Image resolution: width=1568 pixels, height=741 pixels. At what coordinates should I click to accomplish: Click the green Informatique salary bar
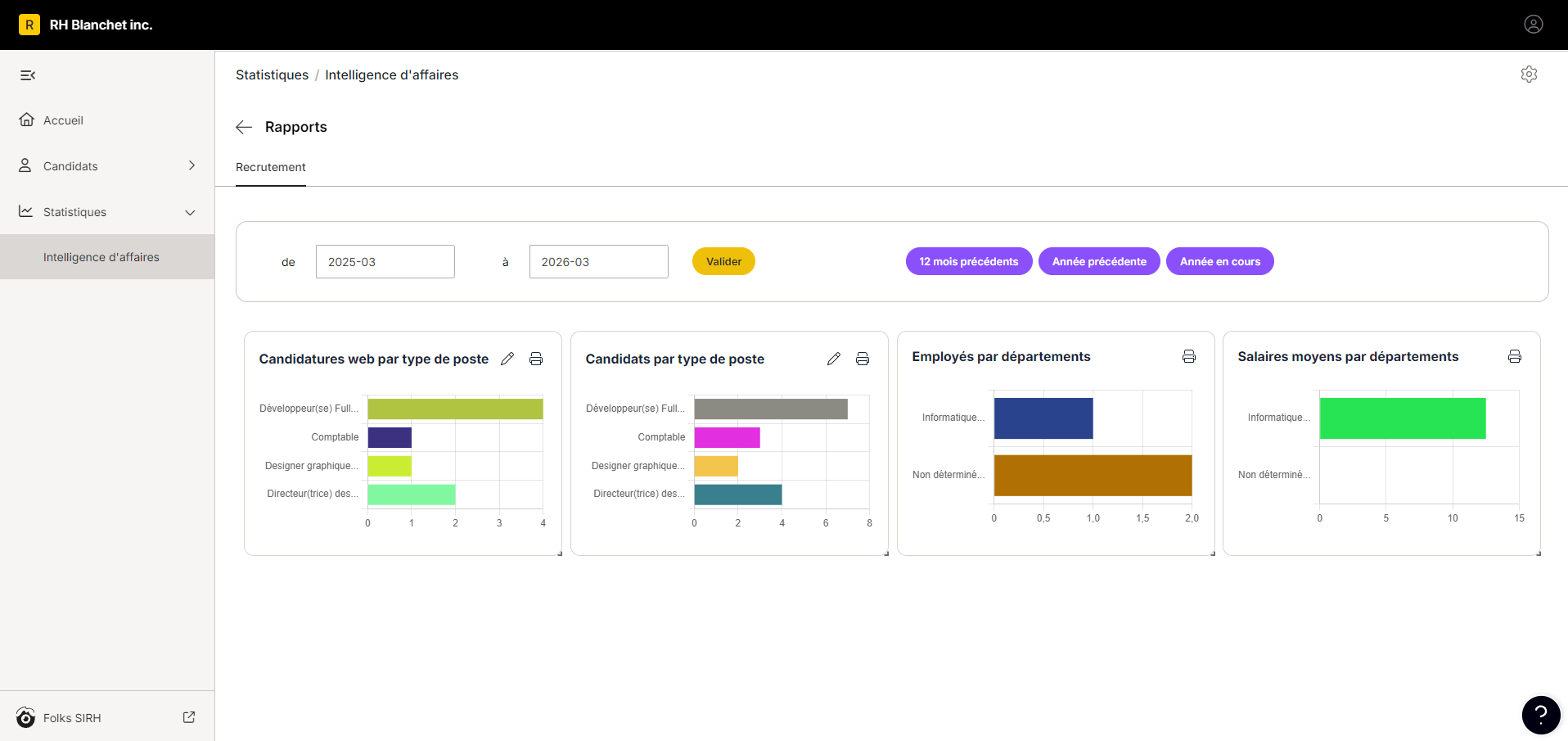(x=1403, y=418)
